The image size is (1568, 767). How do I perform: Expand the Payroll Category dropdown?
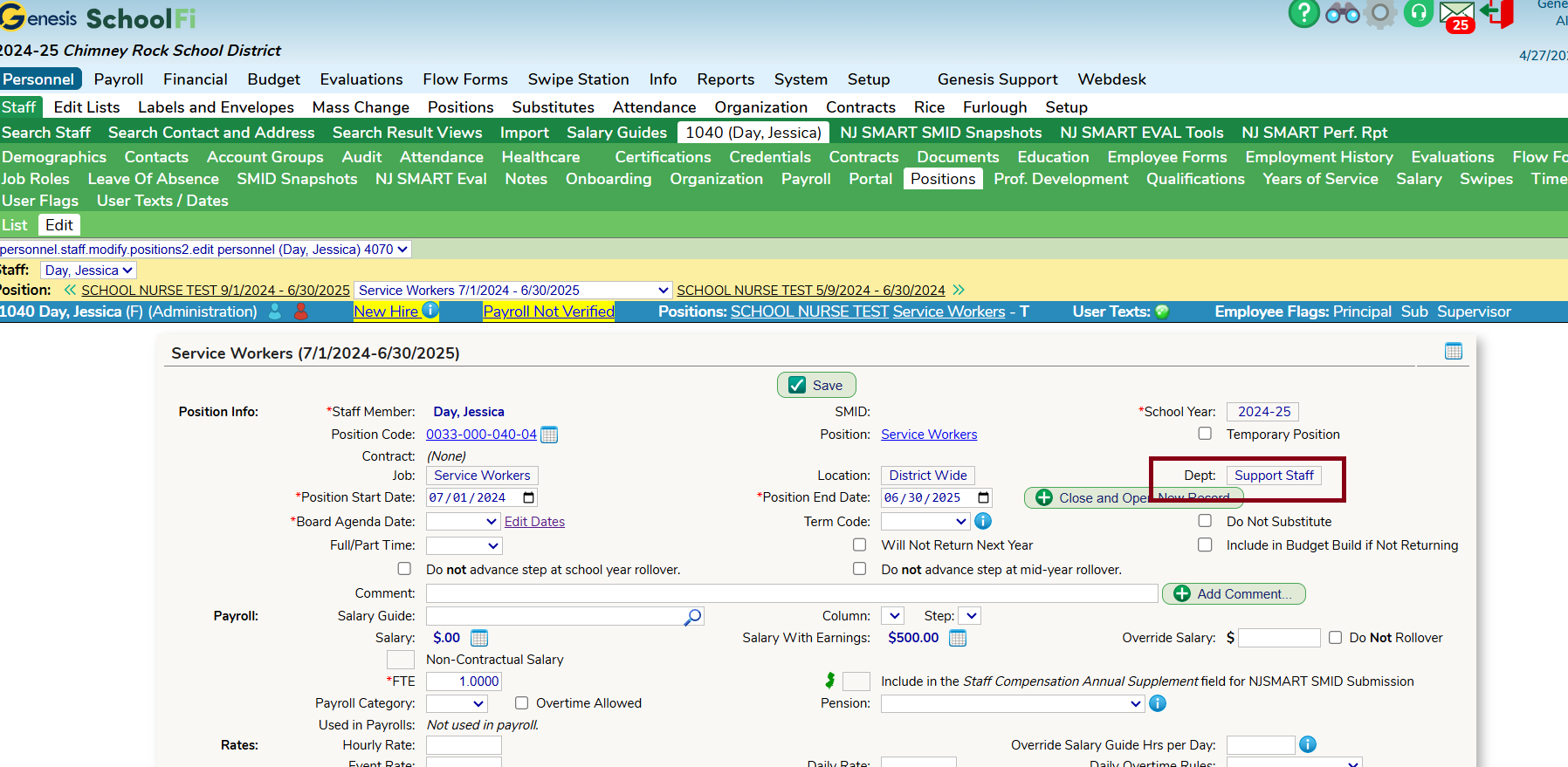pyautogui.click(x=457, y=703)
